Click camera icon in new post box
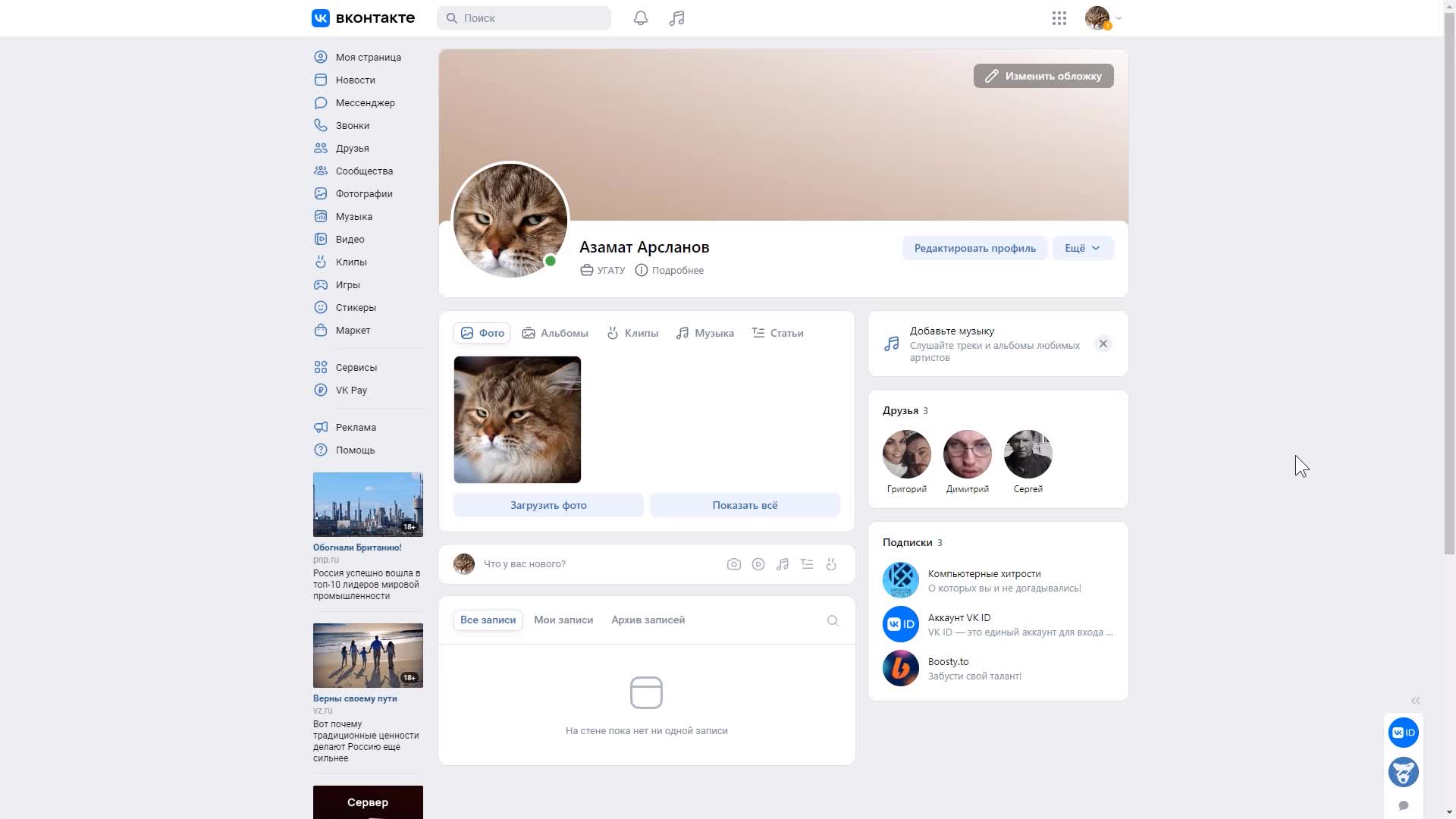This screenshot has height=819, width=1456. point(733,564)
